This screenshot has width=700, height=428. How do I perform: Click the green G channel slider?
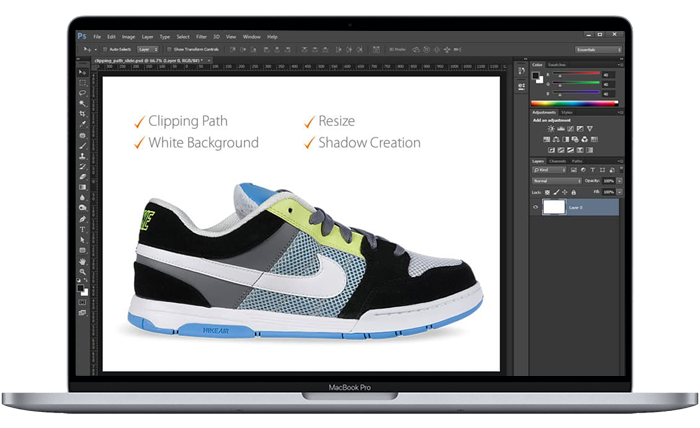(576, 83)
